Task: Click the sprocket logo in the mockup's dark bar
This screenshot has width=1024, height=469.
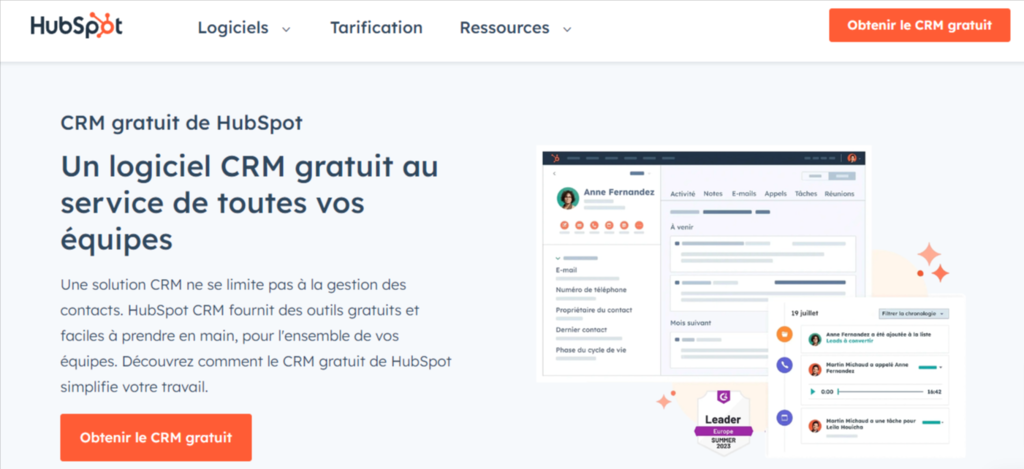Action: [x=555, y=158]
